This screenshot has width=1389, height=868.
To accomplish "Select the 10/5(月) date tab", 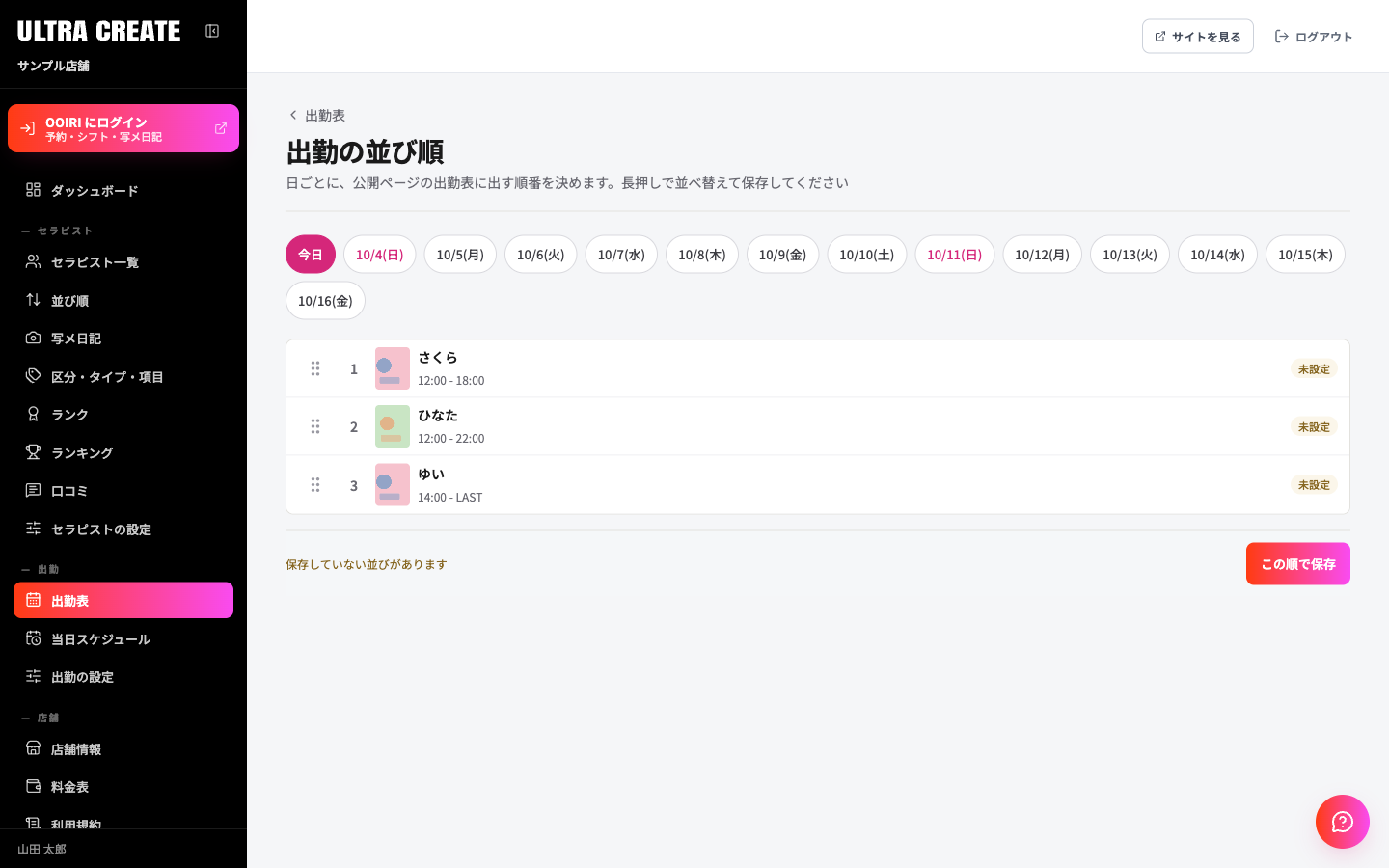I will click(x=460, y=255).
